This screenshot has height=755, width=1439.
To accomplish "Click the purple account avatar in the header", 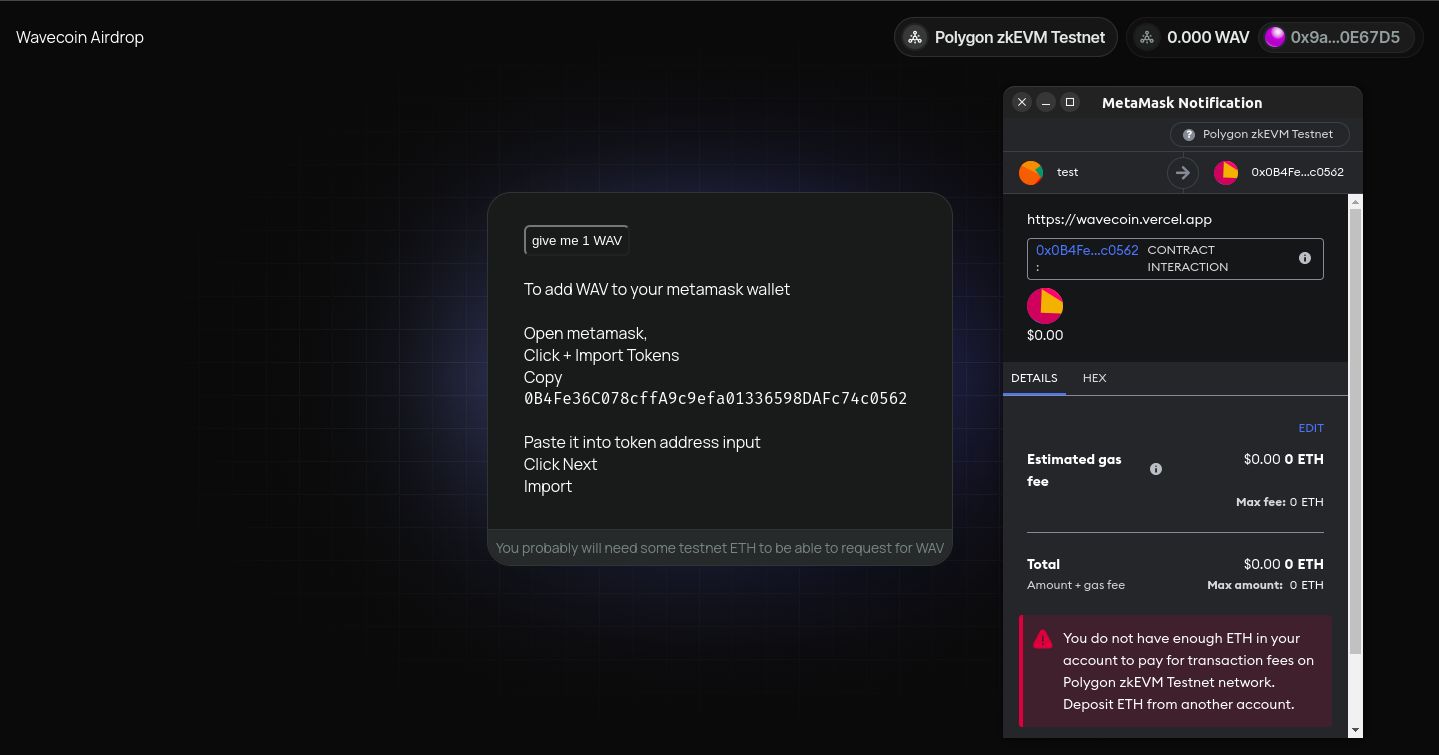I will 1274,37.
